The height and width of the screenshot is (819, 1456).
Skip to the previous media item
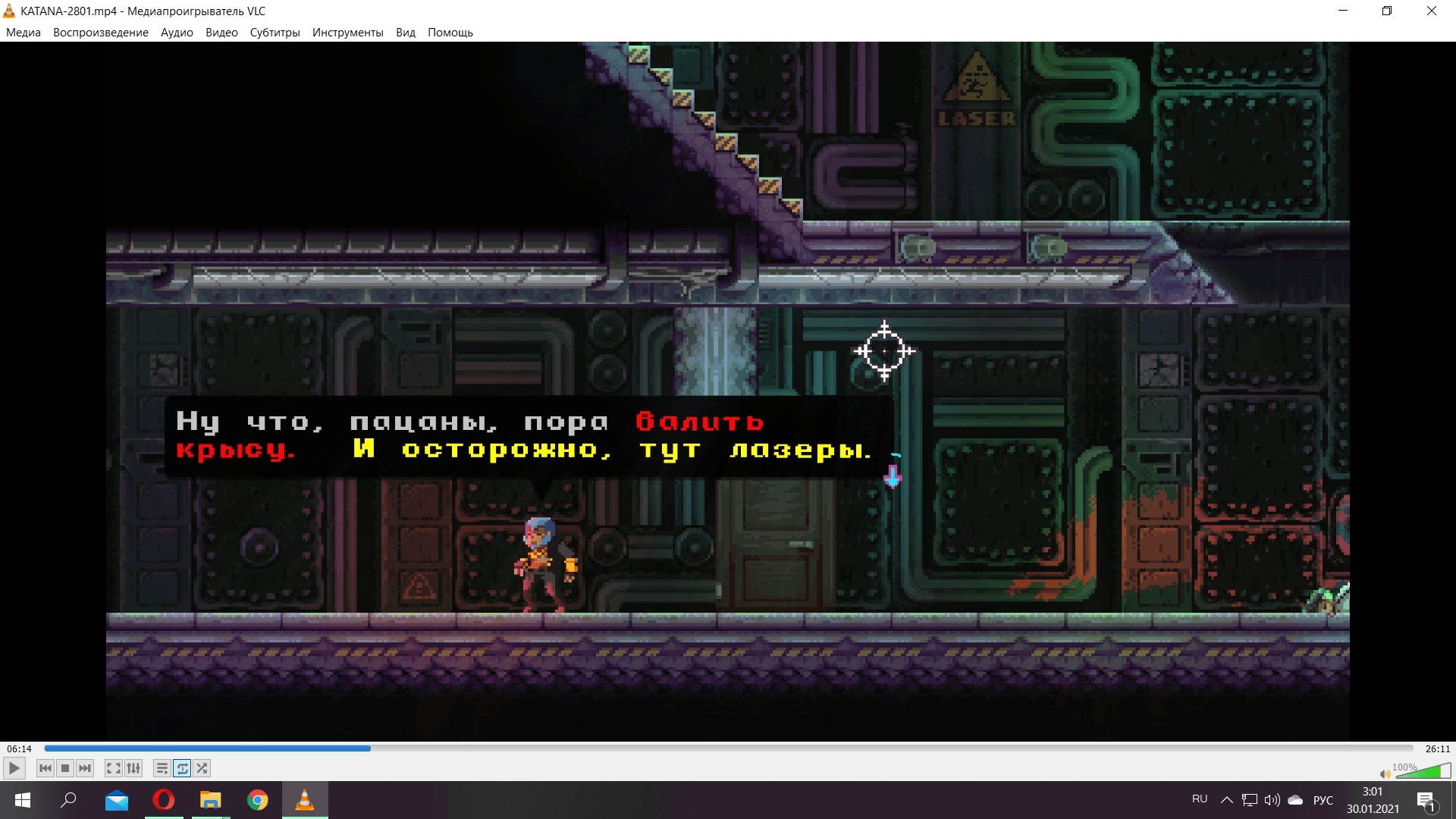45,768
